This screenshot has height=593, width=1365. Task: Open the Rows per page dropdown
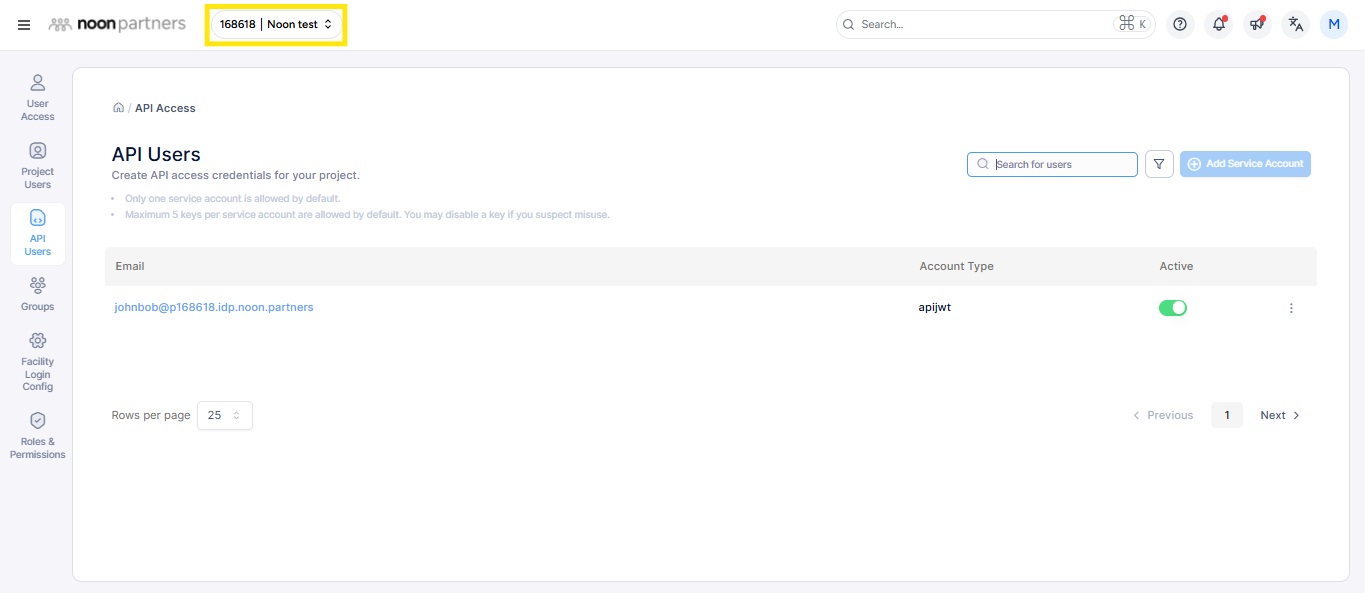click(x=225, y=415)
